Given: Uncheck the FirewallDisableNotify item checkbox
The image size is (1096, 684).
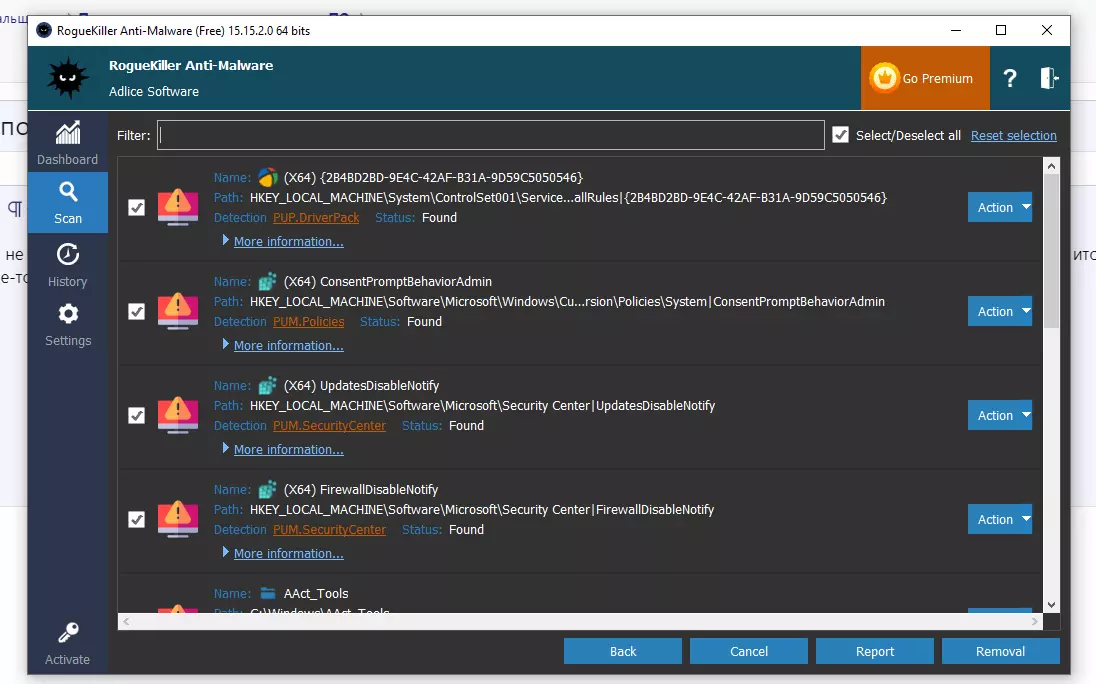Looking at the screenshot, I should coord(137,520).
